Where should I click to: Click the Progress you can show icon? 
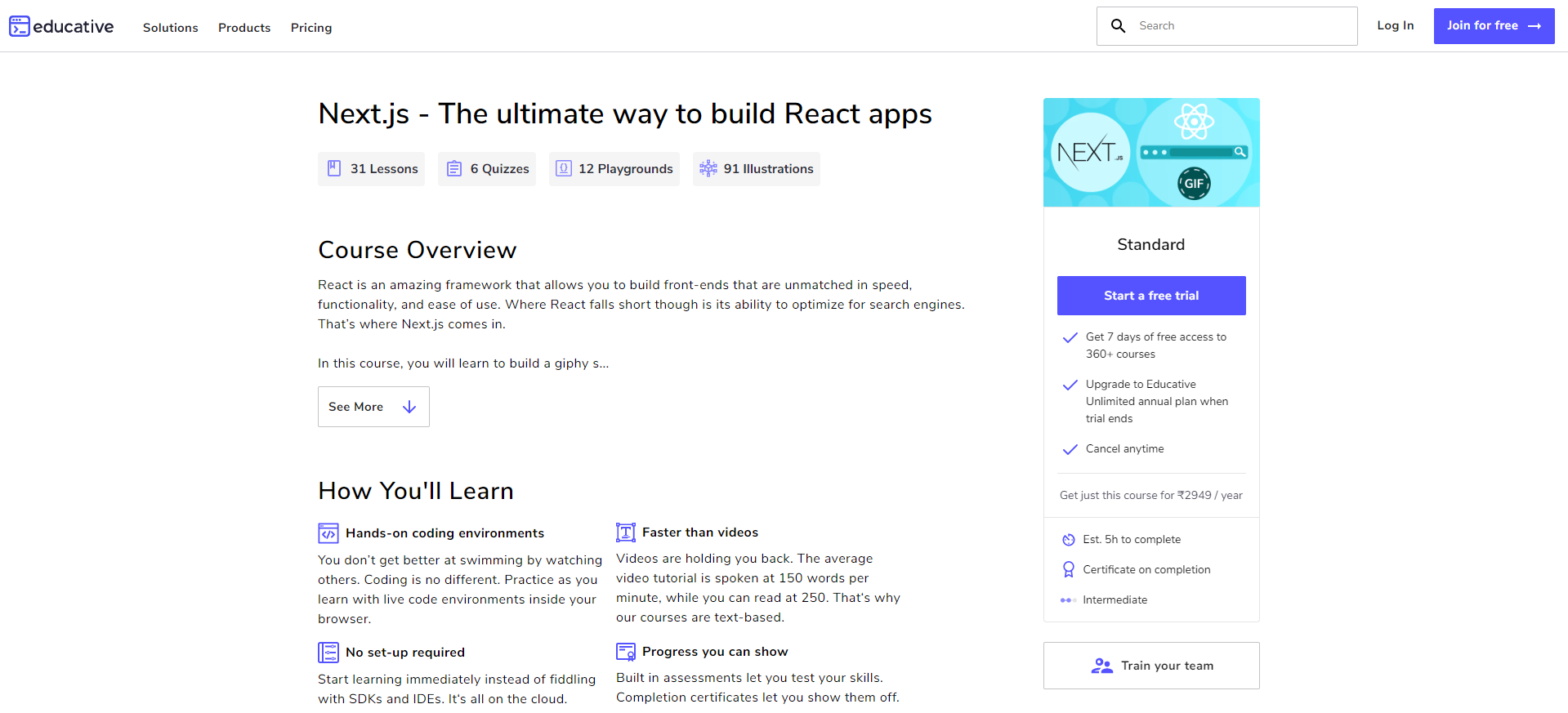(x=626, y=652)
